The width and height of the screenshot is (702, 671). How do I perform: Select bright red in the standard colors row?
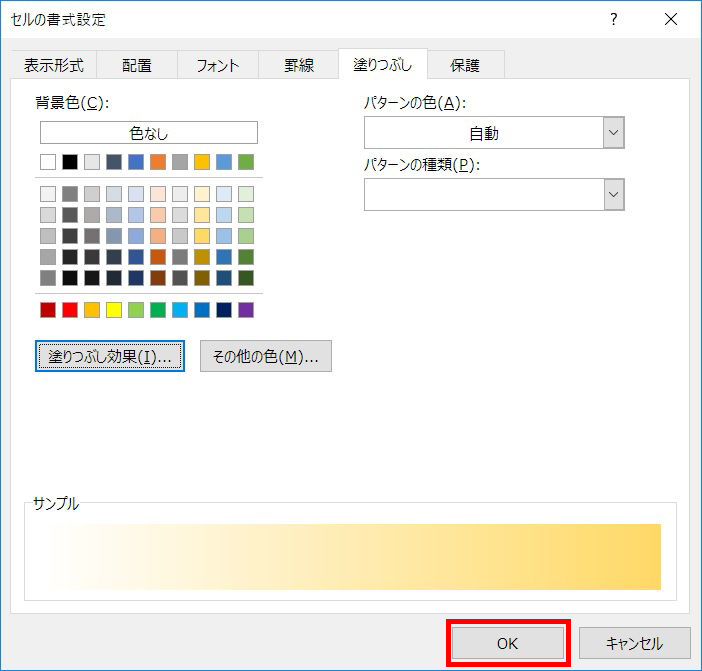(x=70, y=310)
